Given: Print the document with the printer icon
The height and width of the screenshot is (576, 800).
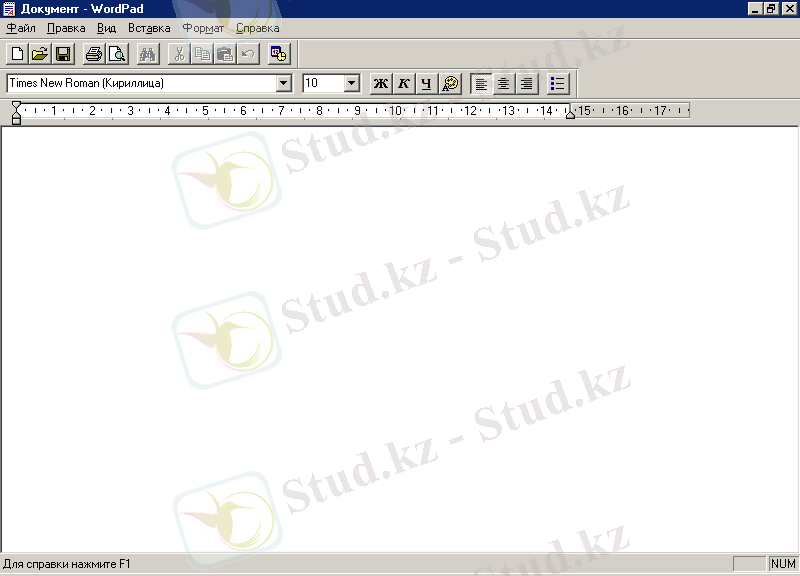Looking at the screenshot, I should pos(94,54).
